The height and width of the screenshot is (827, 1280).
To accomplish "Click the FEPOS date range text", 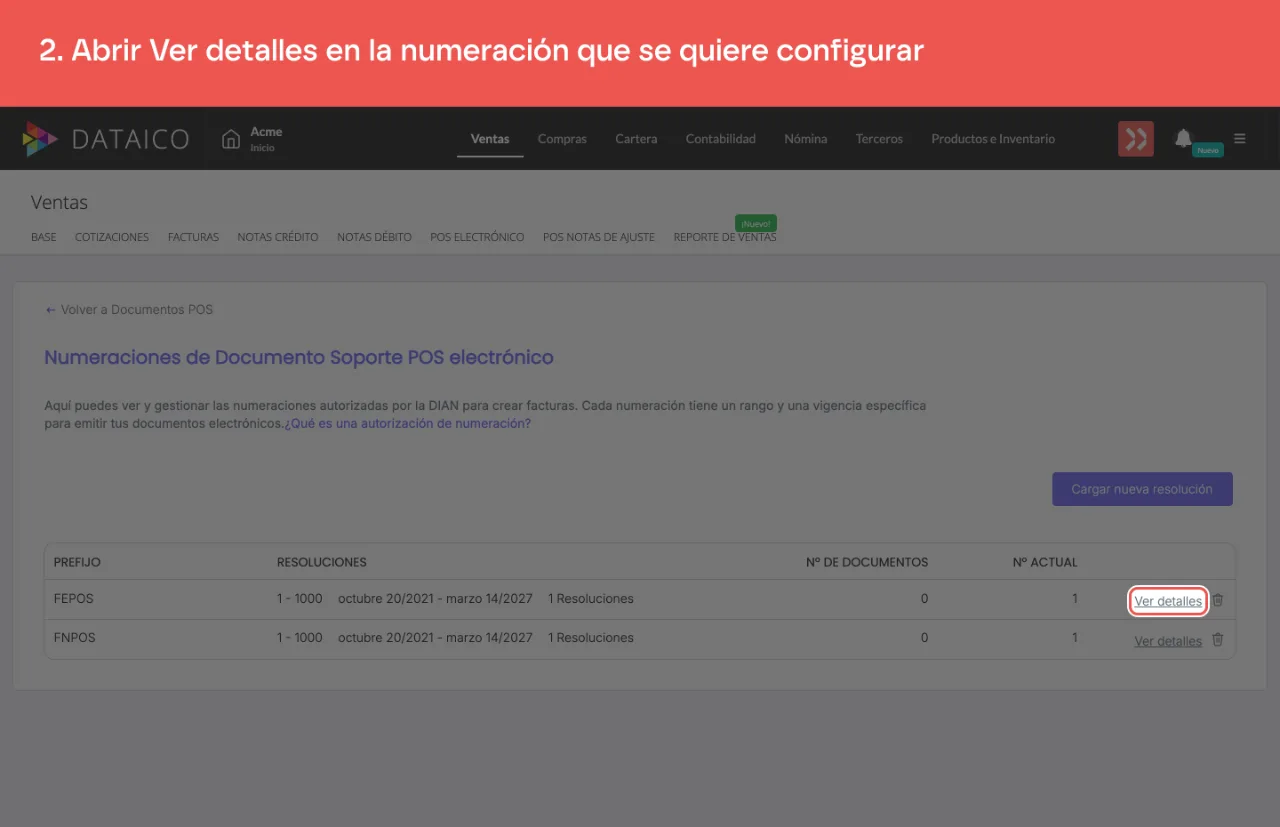I will [x=435, y=599].
